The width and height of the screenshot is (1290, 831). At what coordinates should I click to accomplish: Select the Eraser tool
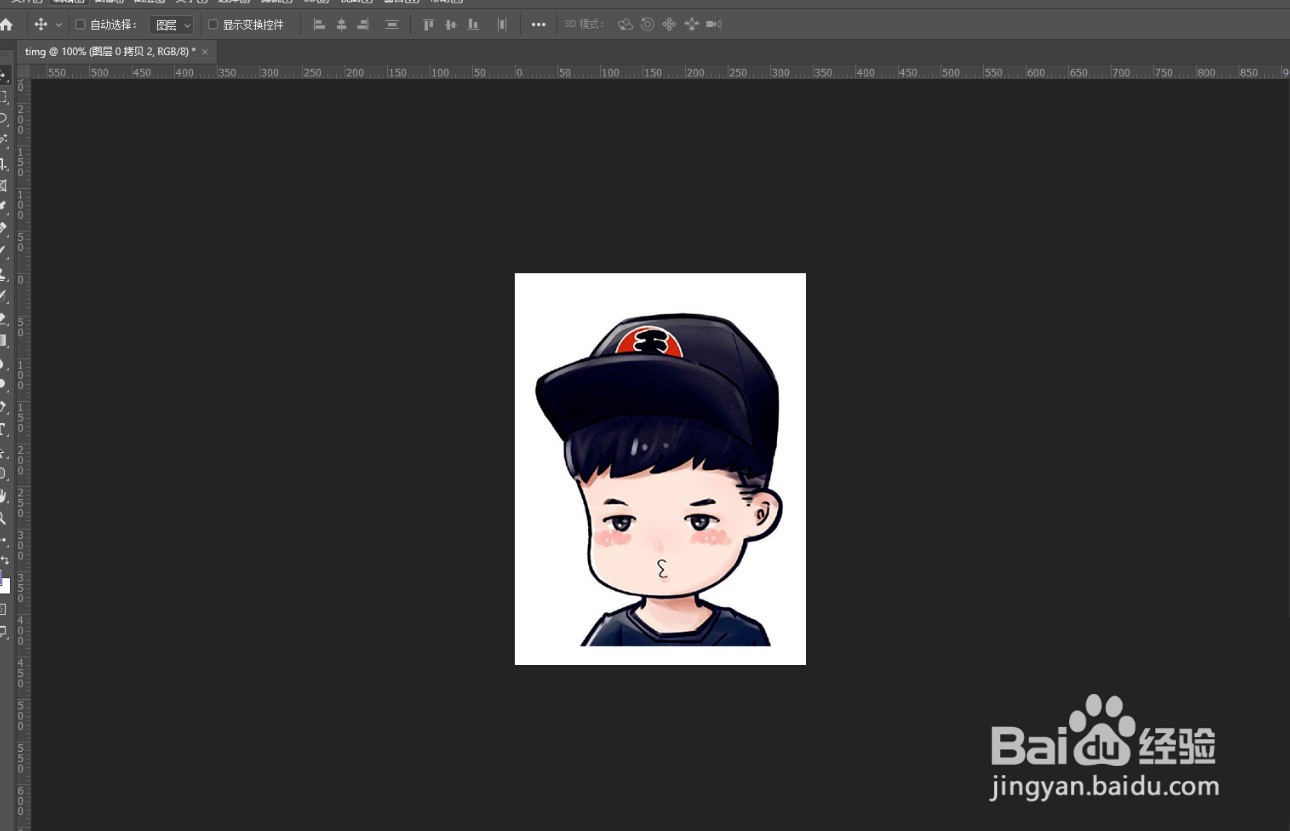(4, 318)
